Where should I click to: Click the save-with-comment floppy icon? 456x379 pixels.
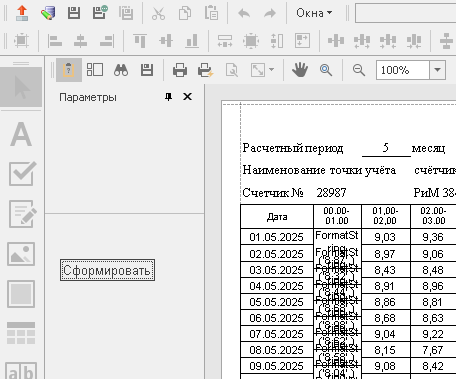(x=100, y=13)
